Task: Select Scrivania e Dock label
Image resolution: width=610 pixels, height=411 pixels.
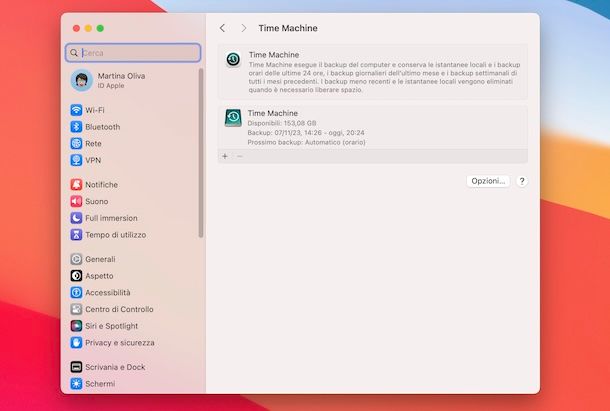Action: [115, 367]
